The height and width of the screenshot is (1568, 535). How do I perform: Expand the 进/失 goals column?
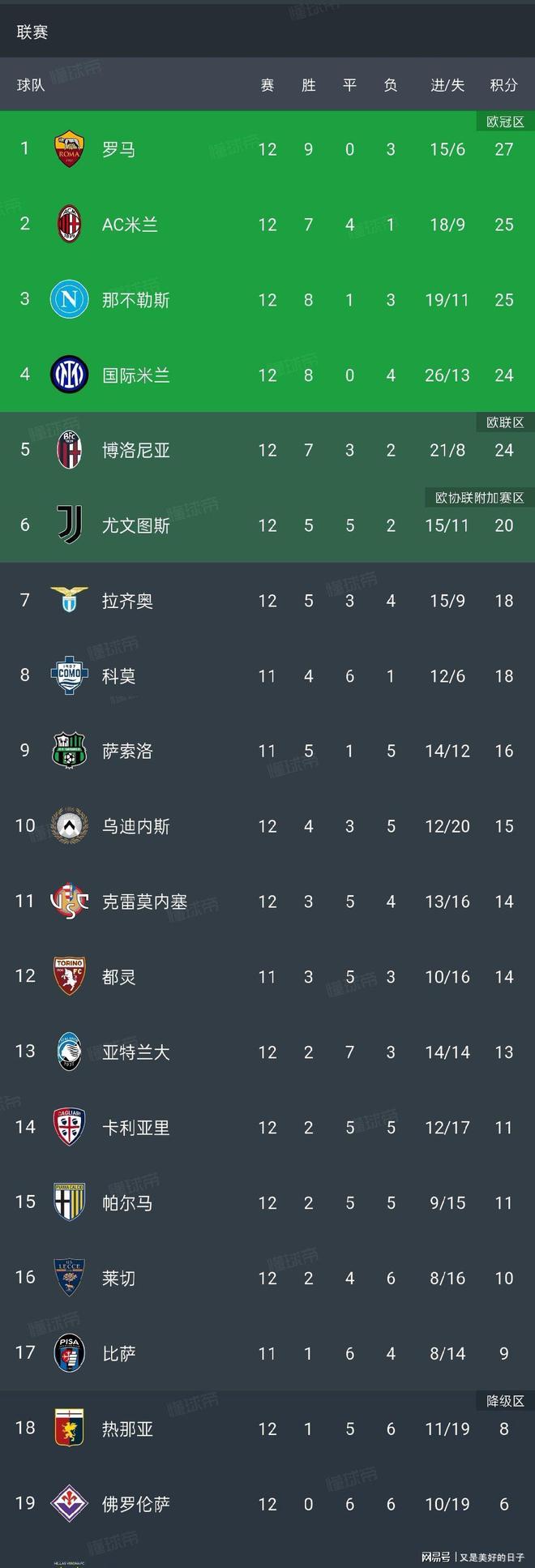(446, 84)
